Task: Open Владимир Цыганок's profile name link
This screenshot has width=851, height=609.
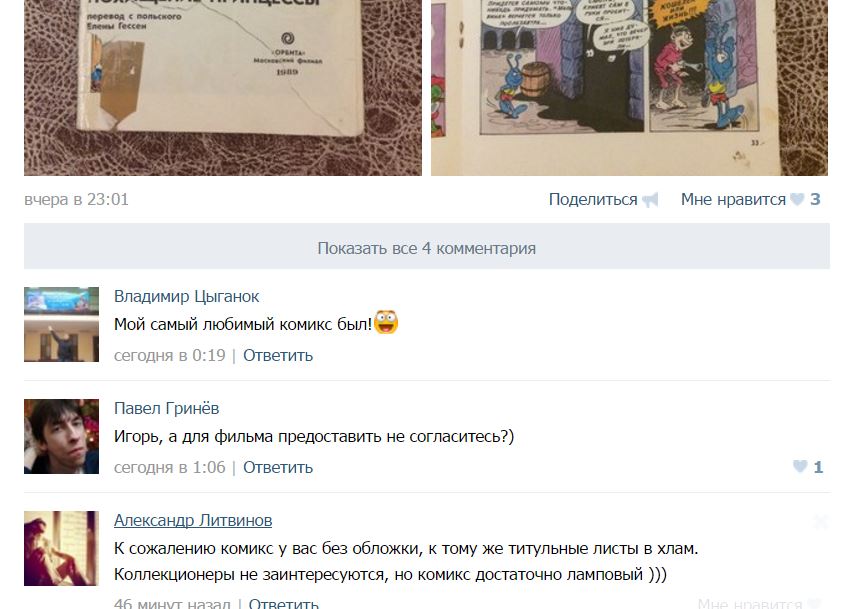Action: pos(186,296)
